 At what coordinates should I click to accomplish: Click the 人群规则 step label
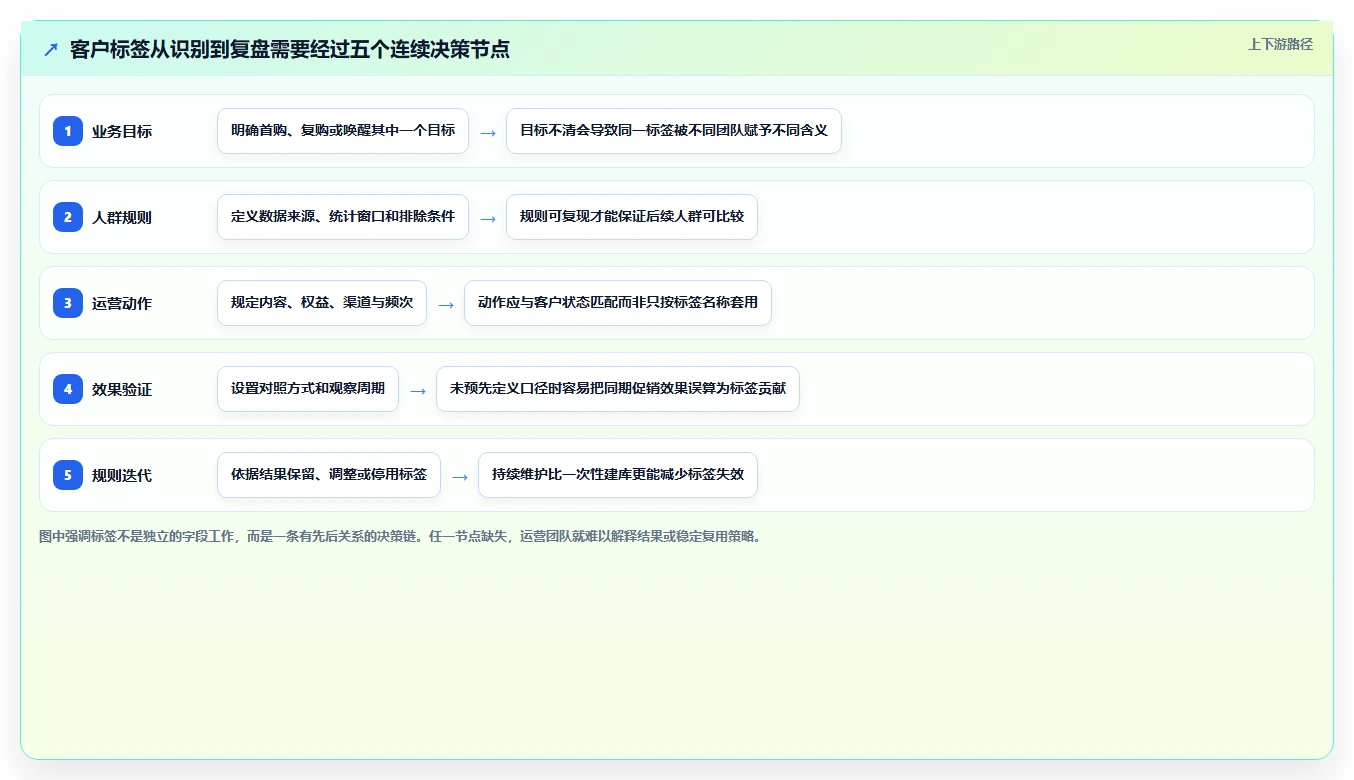(122, 217)
